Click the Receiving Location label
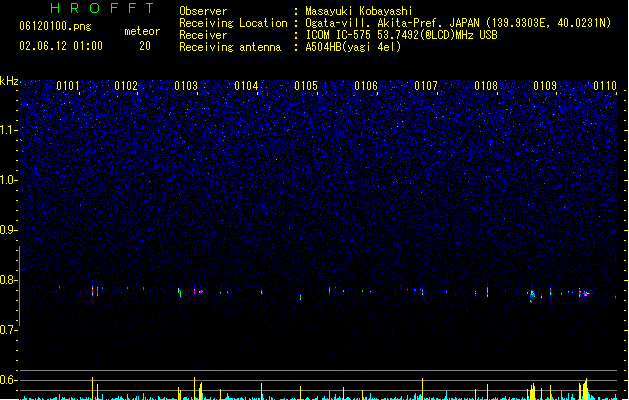 pyautogui.click(x=233, y=23)
